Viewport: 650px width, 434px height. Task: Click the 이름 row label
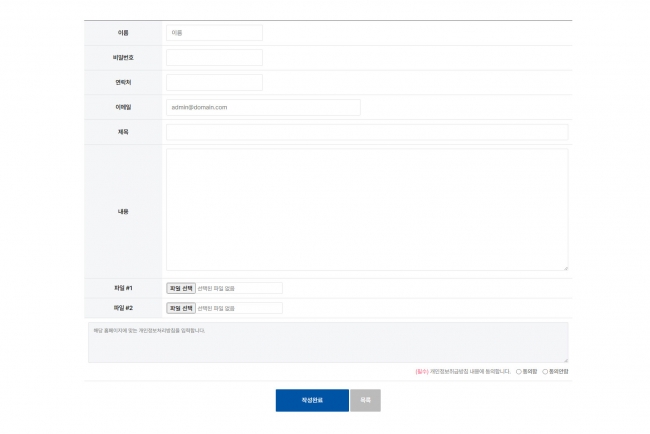click(123, 33)
